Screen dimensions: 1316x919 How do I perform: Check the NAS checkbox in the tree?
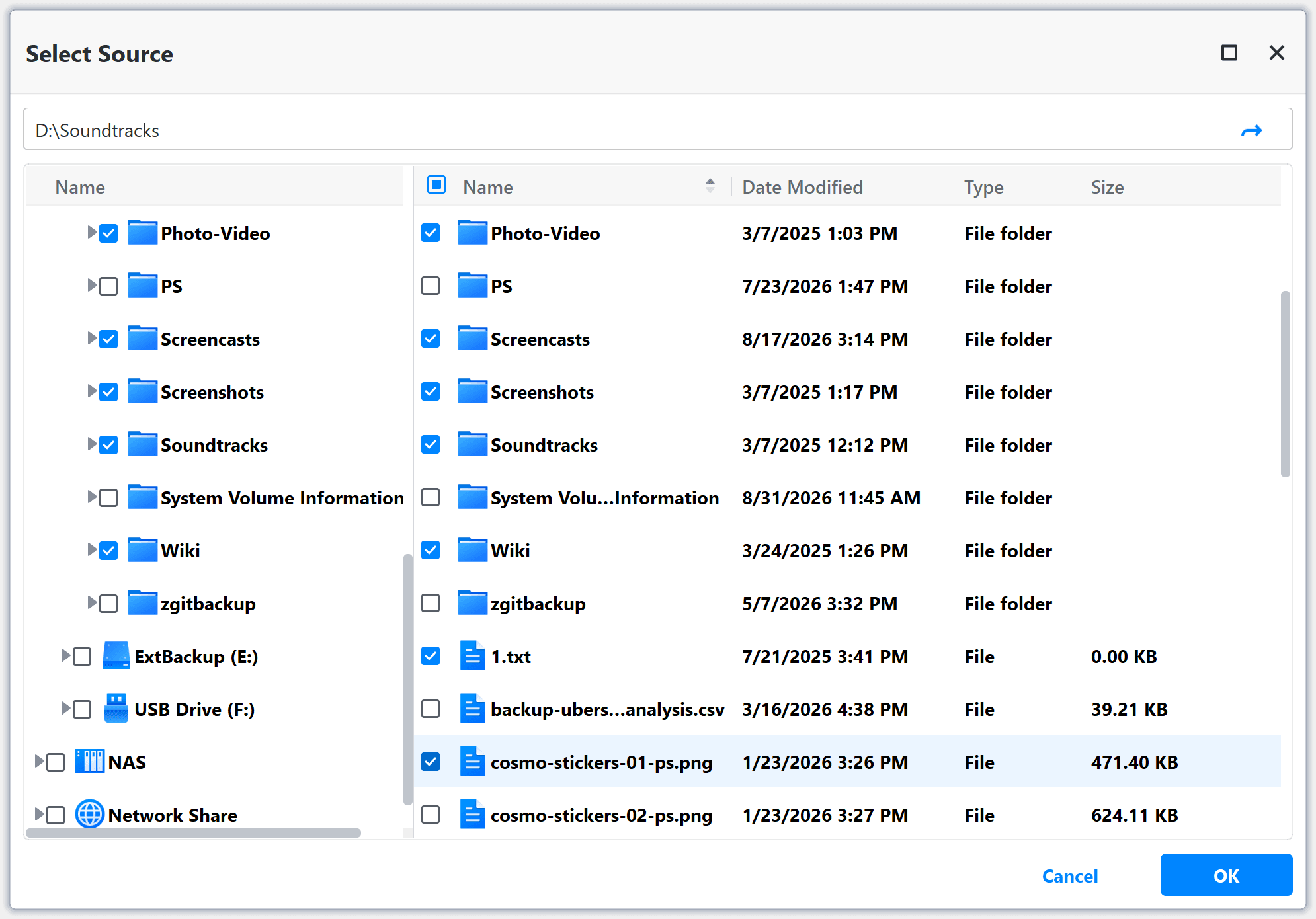[x=56, y=762]
